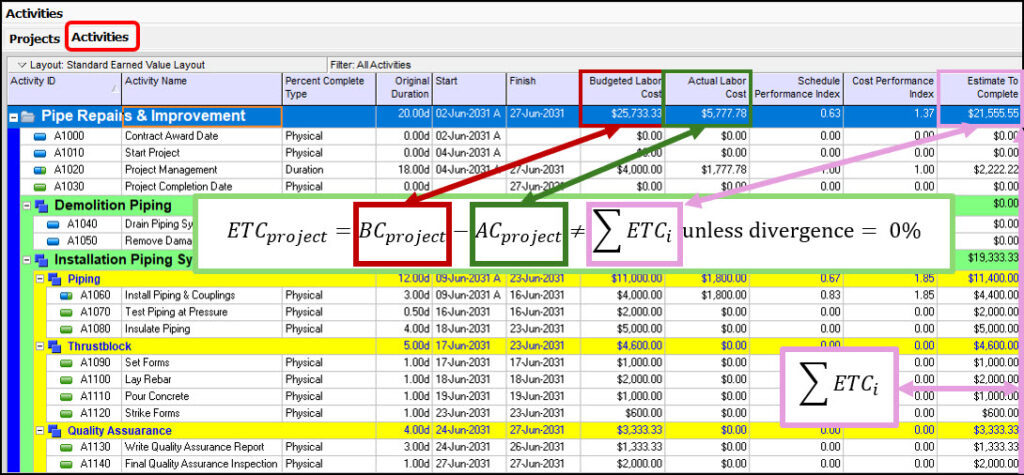Select the Set Forms activity name

pos(147,363)
